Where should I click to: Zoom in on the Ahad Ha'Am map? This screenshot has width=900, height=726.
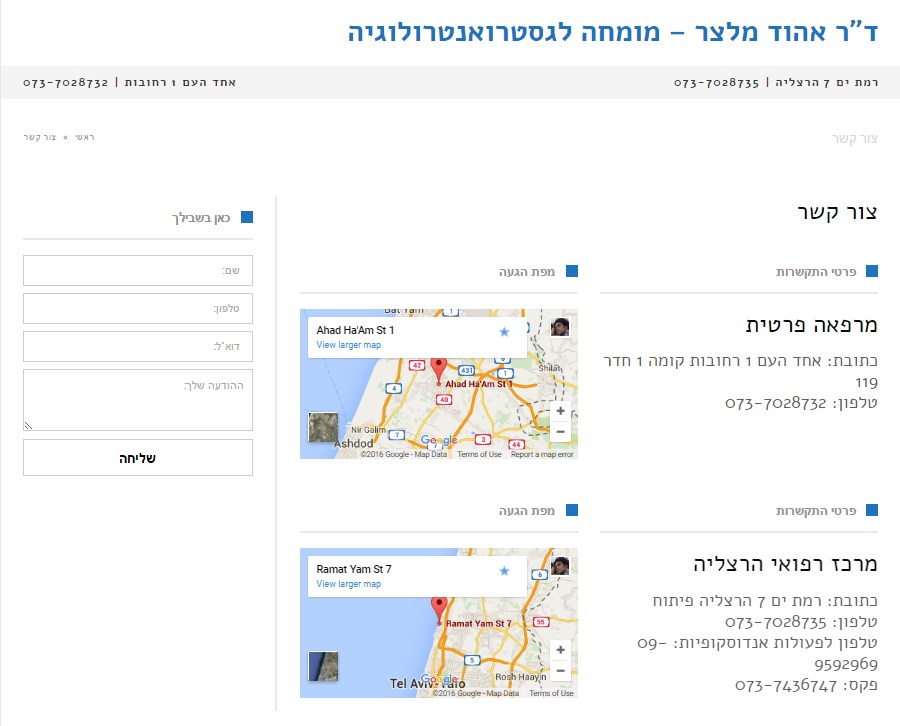point(561,411)
